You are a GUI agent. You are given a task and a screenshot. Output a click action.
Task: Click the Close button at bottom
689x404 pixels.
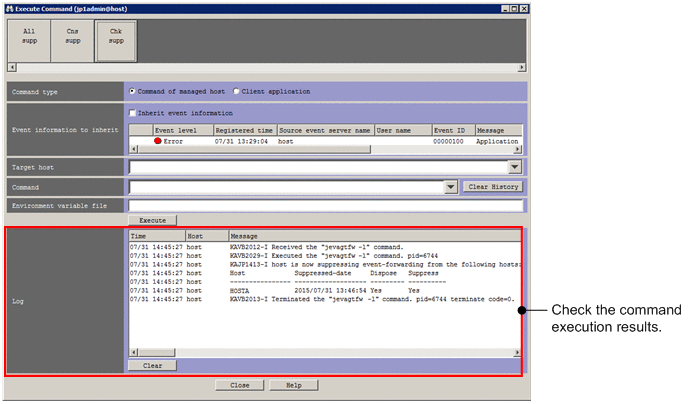tap(240, 384)
